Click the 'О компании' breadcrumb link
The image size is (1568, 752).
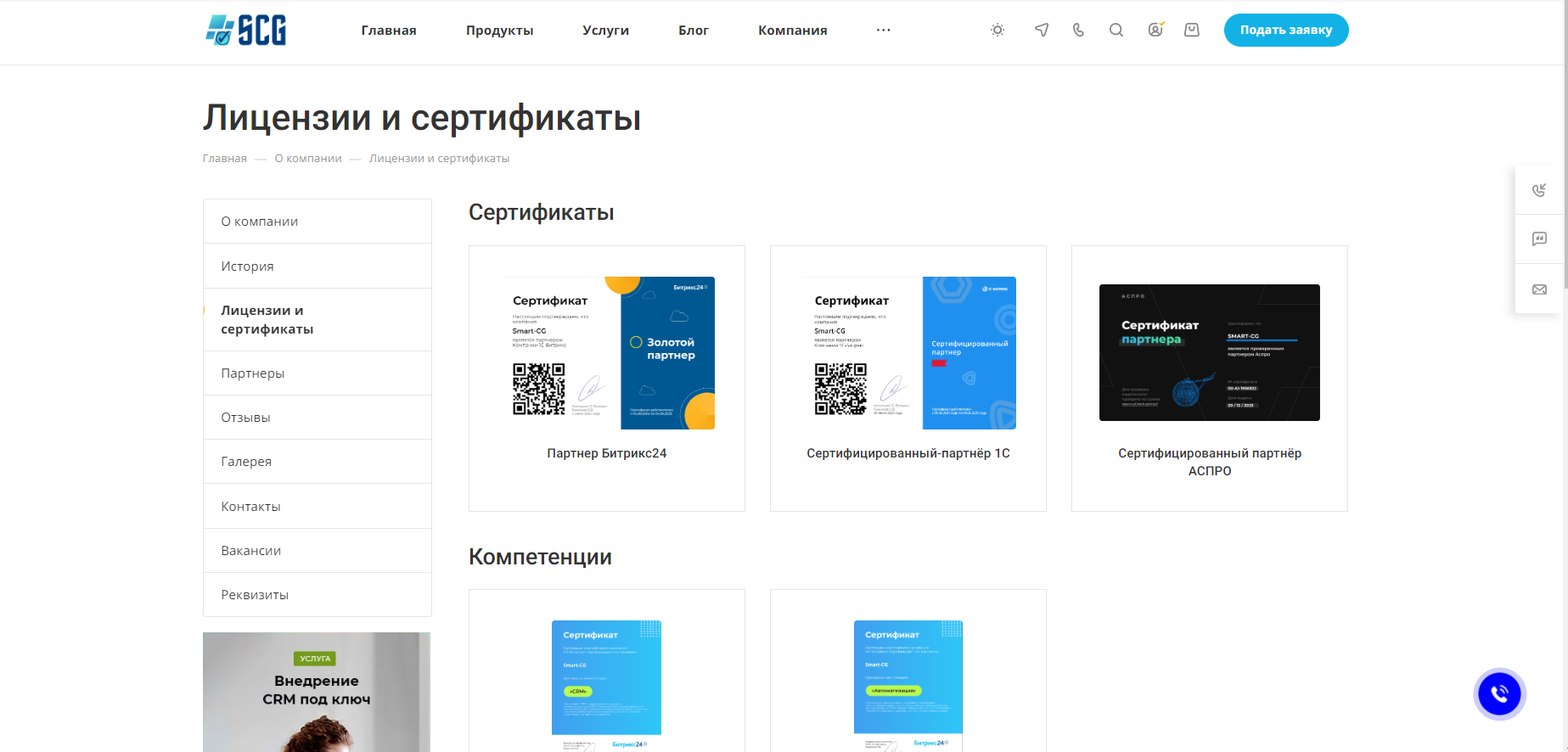point(308,159)
